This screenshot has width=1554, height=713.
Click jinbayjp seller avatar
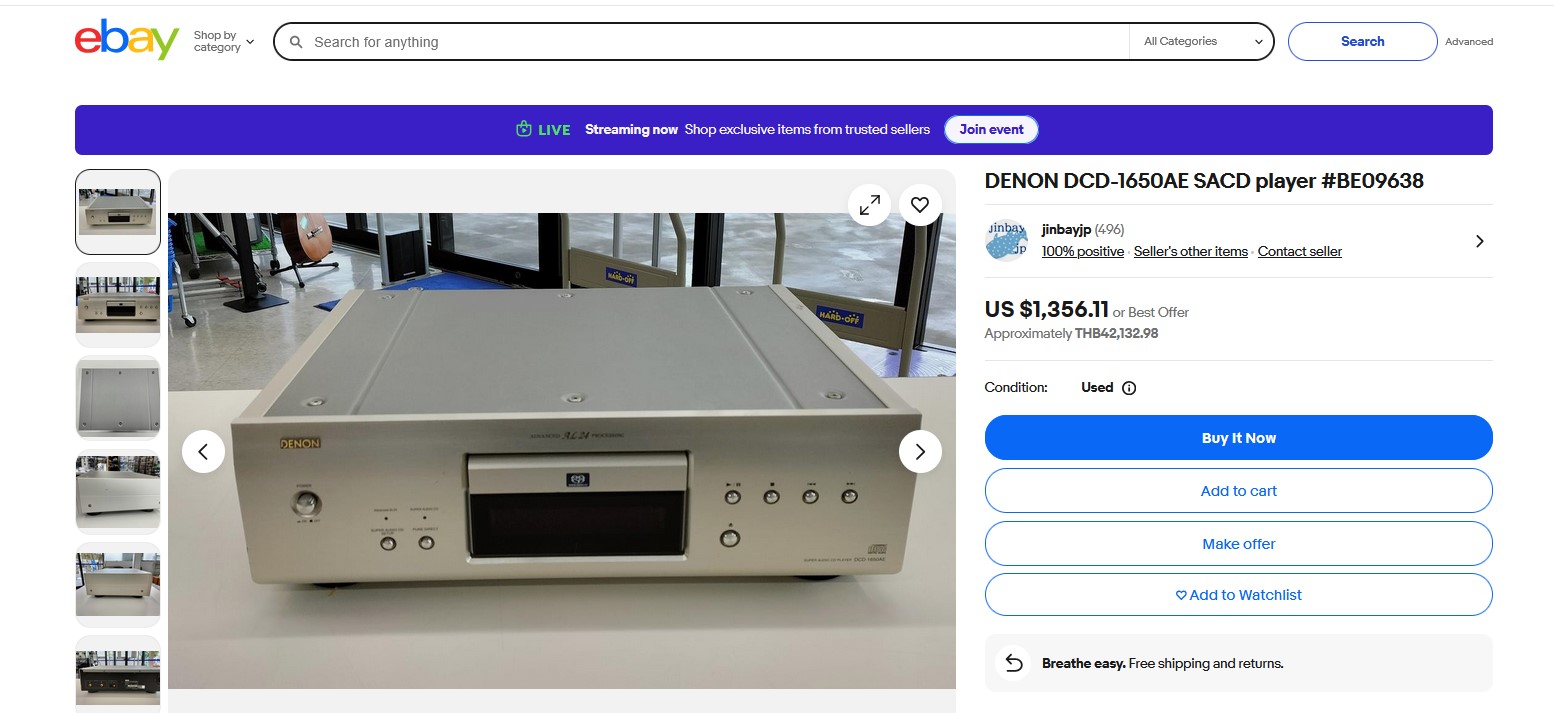[x=1006, y=240]
